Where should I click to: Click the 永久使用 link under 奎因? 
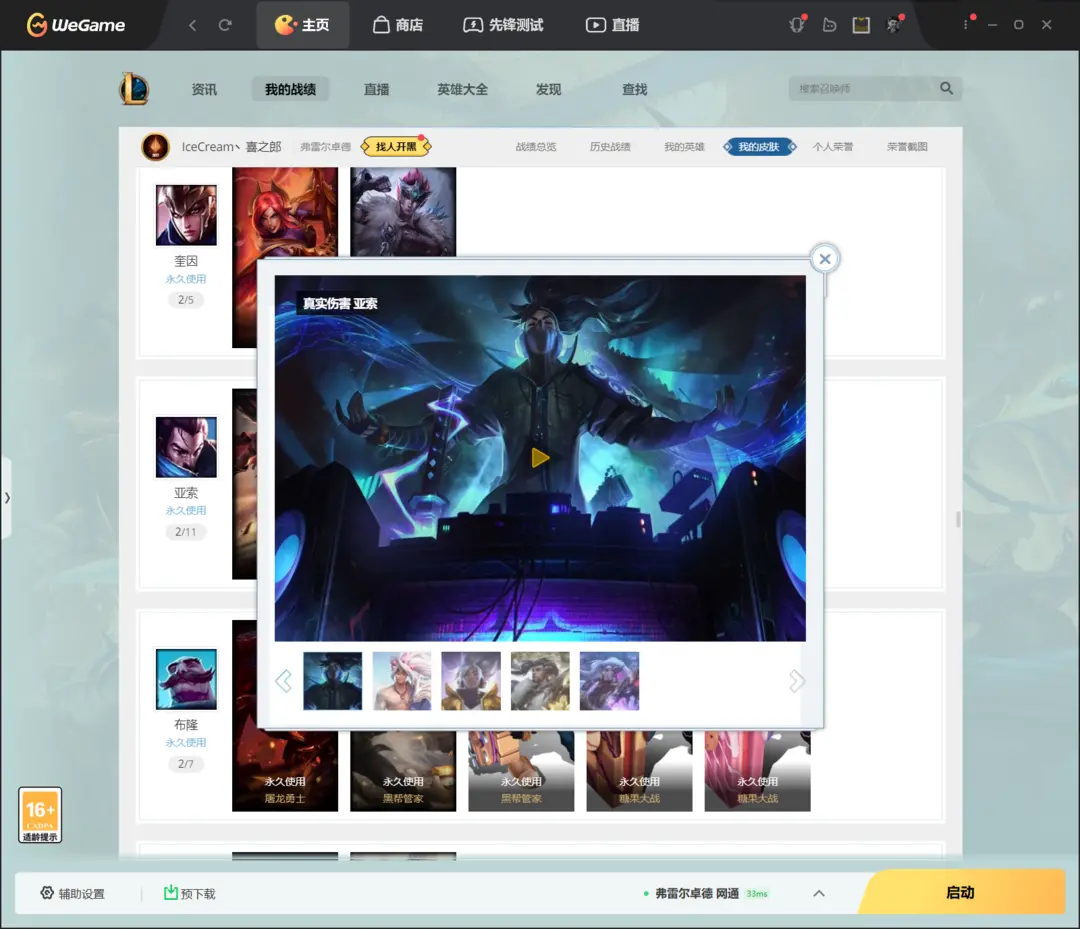coord(186,279)
